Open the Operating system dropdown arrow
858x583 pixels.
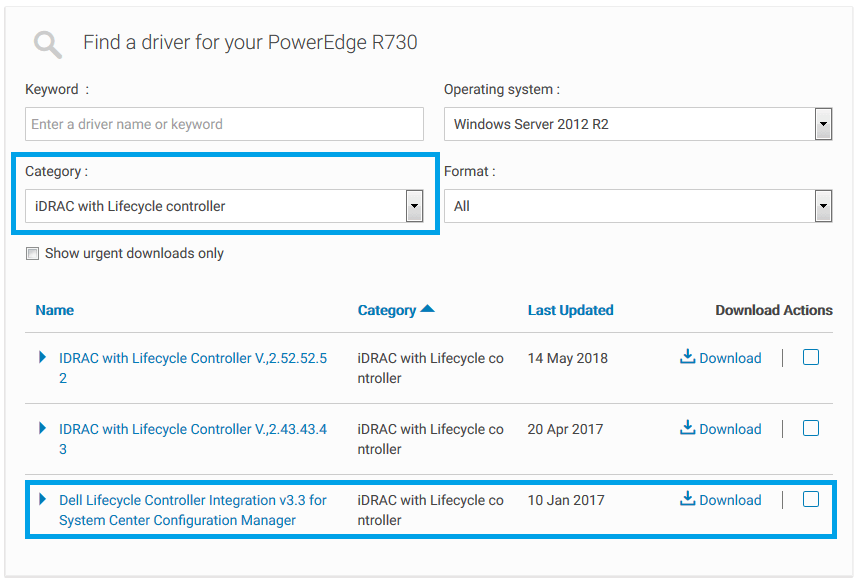click(x=823, y=123)
